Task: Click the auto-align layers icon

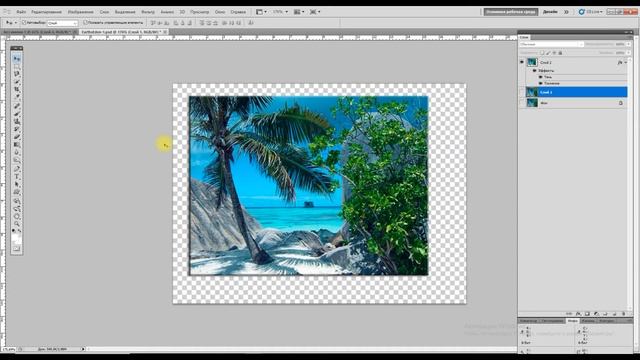Action: pos(251,23)
